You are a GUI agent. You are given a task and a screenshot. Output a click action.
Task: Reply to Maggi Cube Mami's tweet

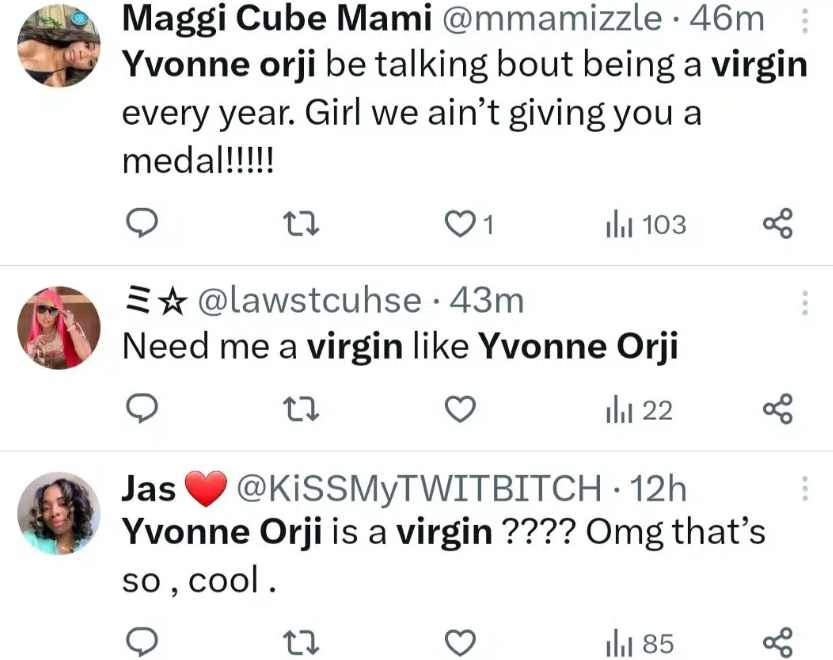pyautogui.click(x=143, y=224)
